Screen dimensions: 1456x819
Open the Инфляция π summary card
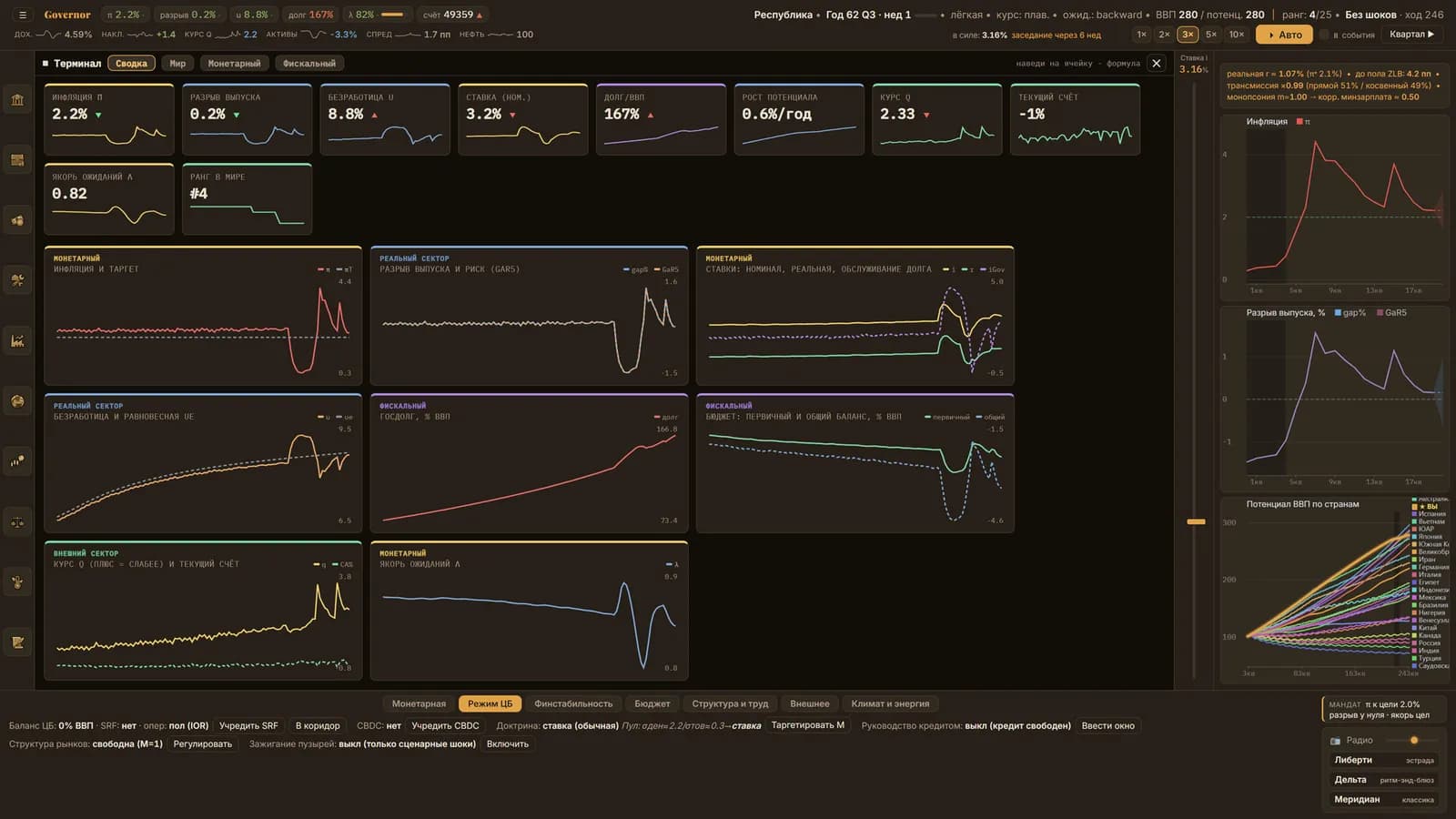[x=109, y=119]
